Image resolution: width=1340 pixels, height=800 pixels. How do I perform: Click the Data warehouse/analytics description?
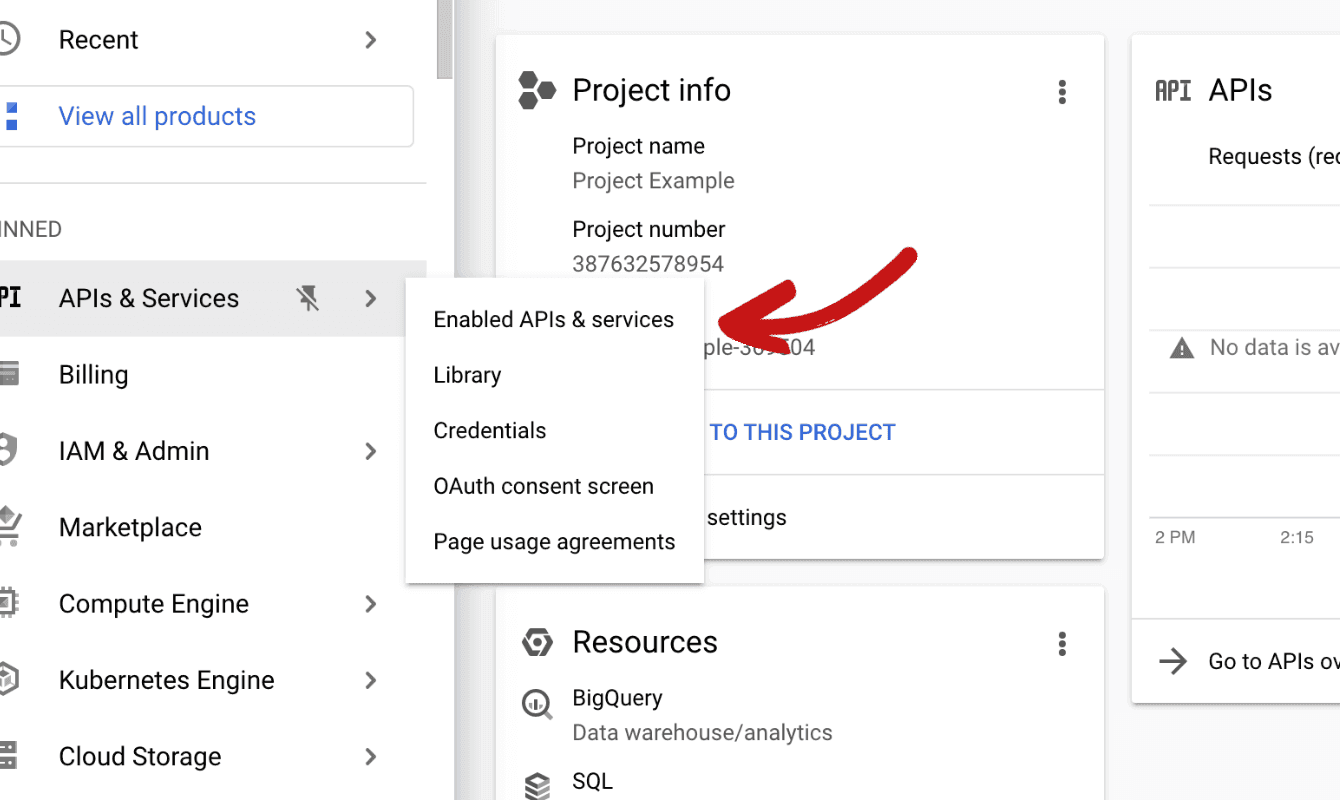pyautogui.click(x=702, y=733)
